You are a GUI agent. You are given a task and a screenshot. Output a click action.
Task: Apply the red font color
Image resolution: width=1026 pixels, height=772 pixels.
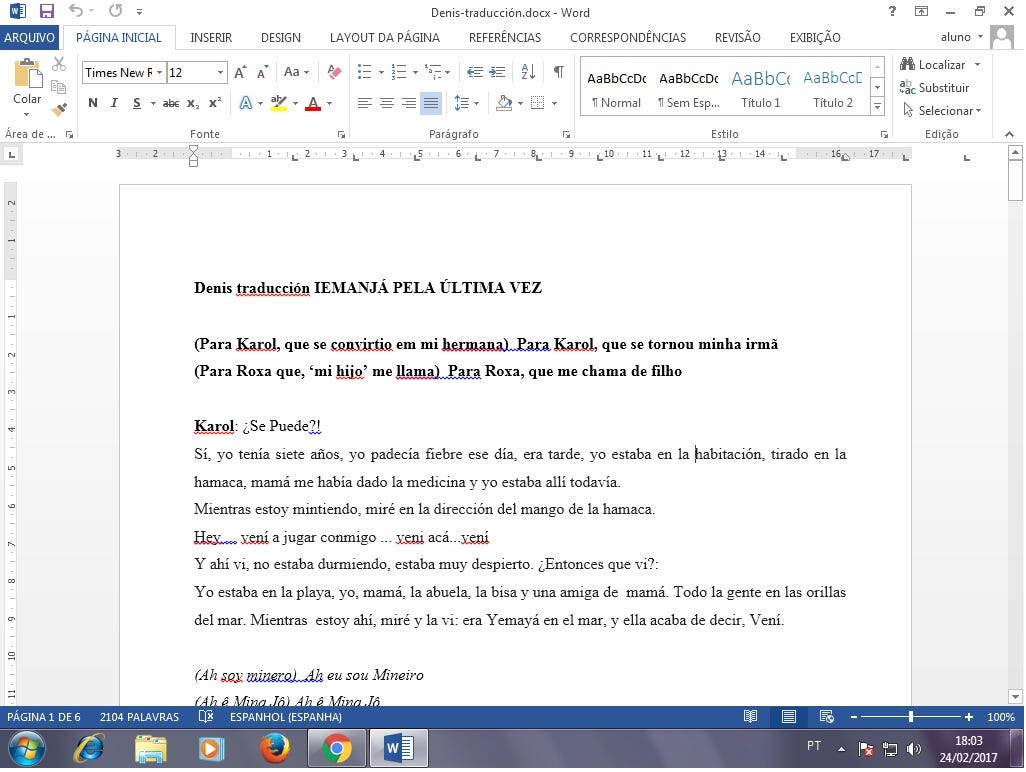tap(313, 103)
